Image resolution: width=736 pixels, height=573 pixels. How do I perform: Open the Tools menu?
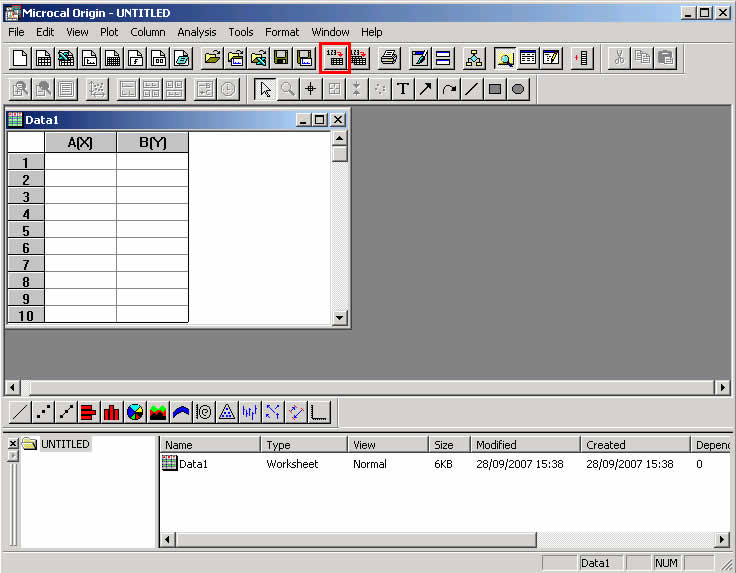[241, 32]
